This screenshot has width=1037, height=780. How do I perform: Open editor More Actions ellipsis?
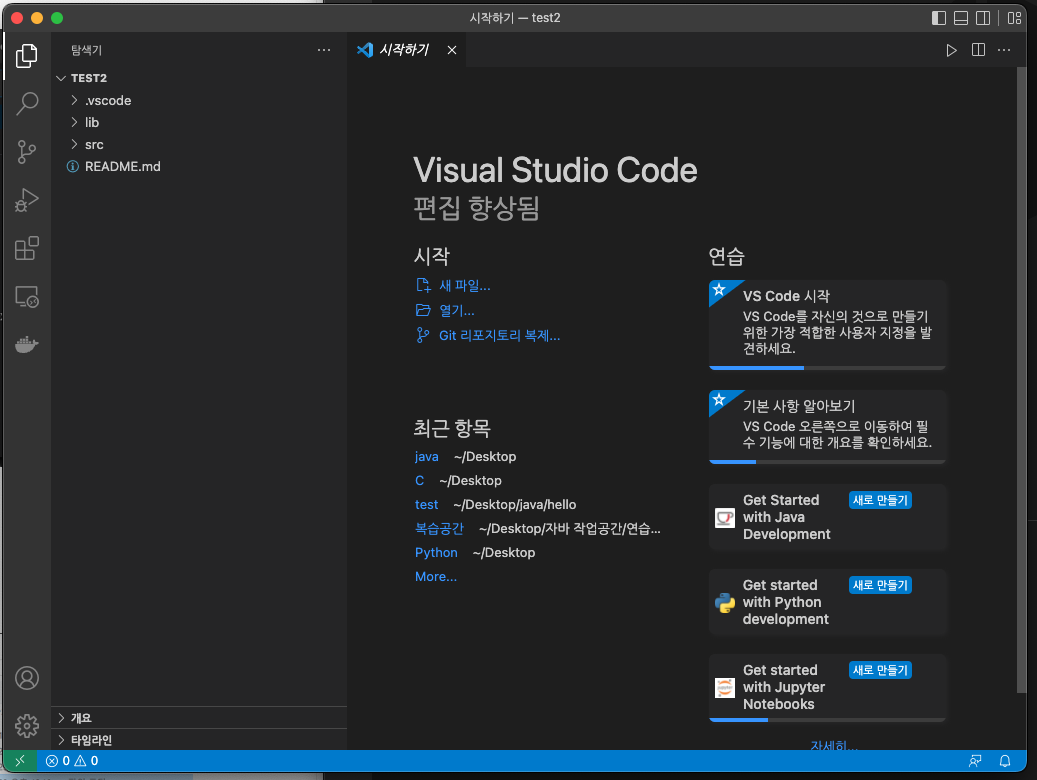point(1004,50)
